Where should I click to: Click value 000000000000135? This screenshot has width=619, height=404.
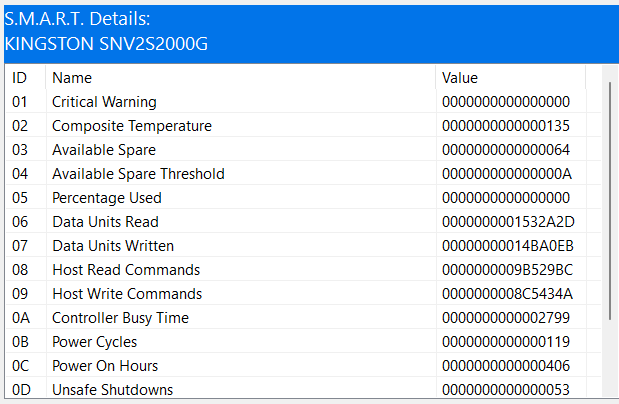[x=506, y=126]
